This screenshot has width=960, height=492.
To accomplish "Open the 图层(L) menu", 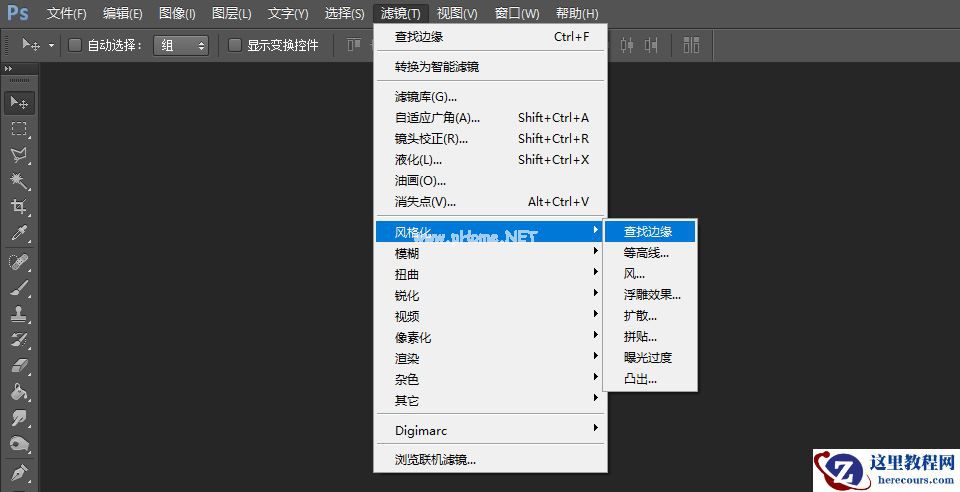I will point(231,13).
